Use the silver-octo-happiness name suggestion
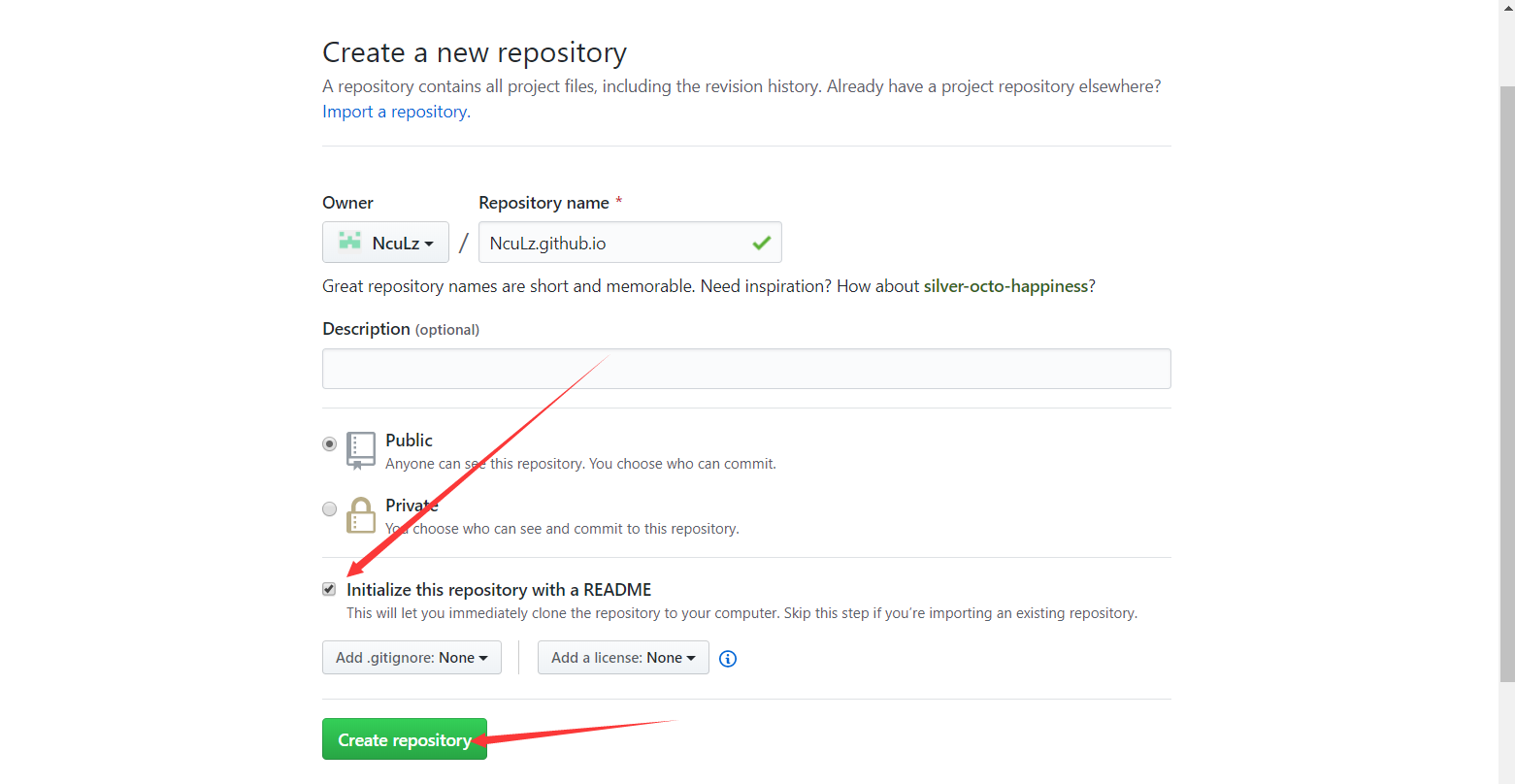 tap(1005, 286)
